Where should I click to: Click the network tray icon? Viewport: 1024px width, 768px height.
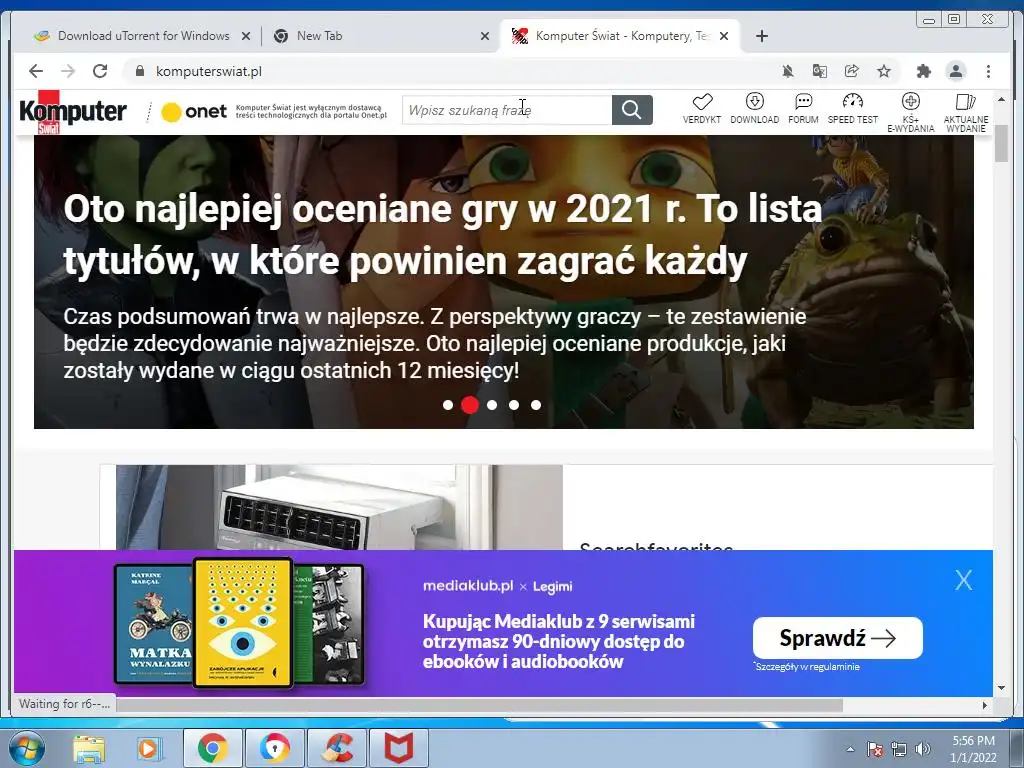[899, 749]
